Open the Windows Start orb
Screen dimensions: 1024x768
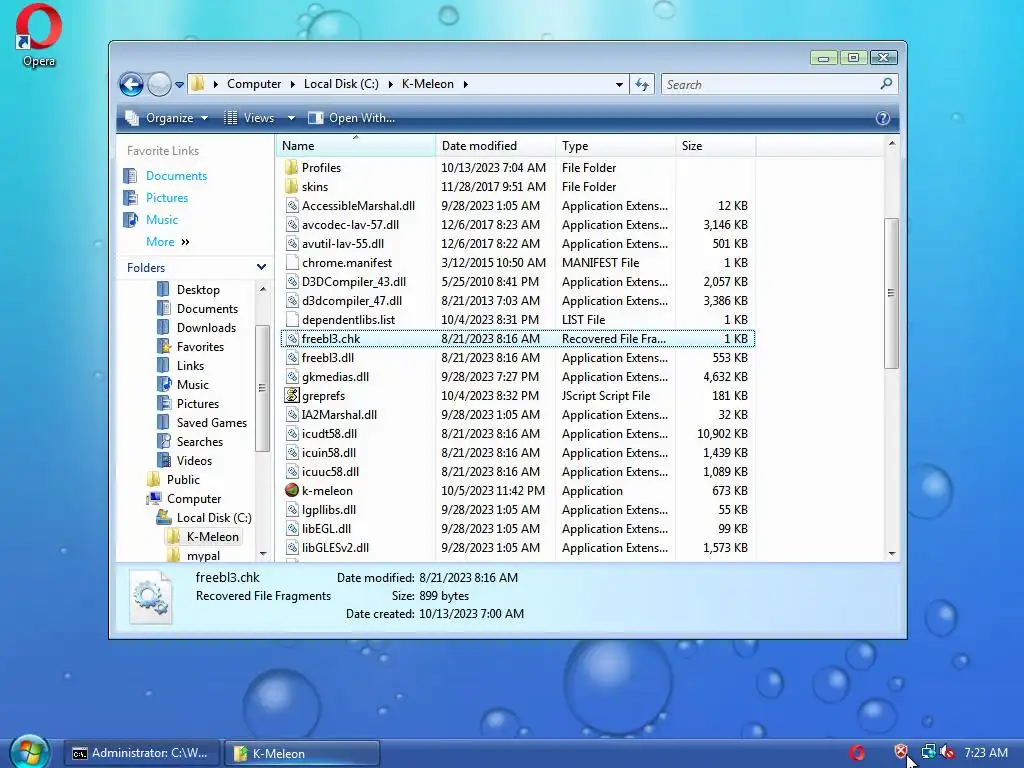[29, 752]
